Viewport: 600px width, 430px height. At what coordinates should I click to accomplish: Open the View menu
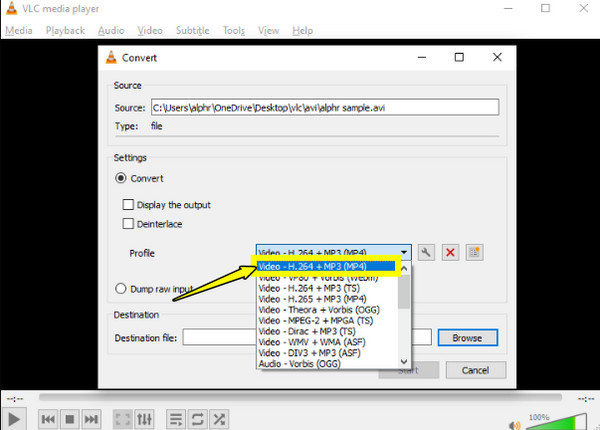268,30
